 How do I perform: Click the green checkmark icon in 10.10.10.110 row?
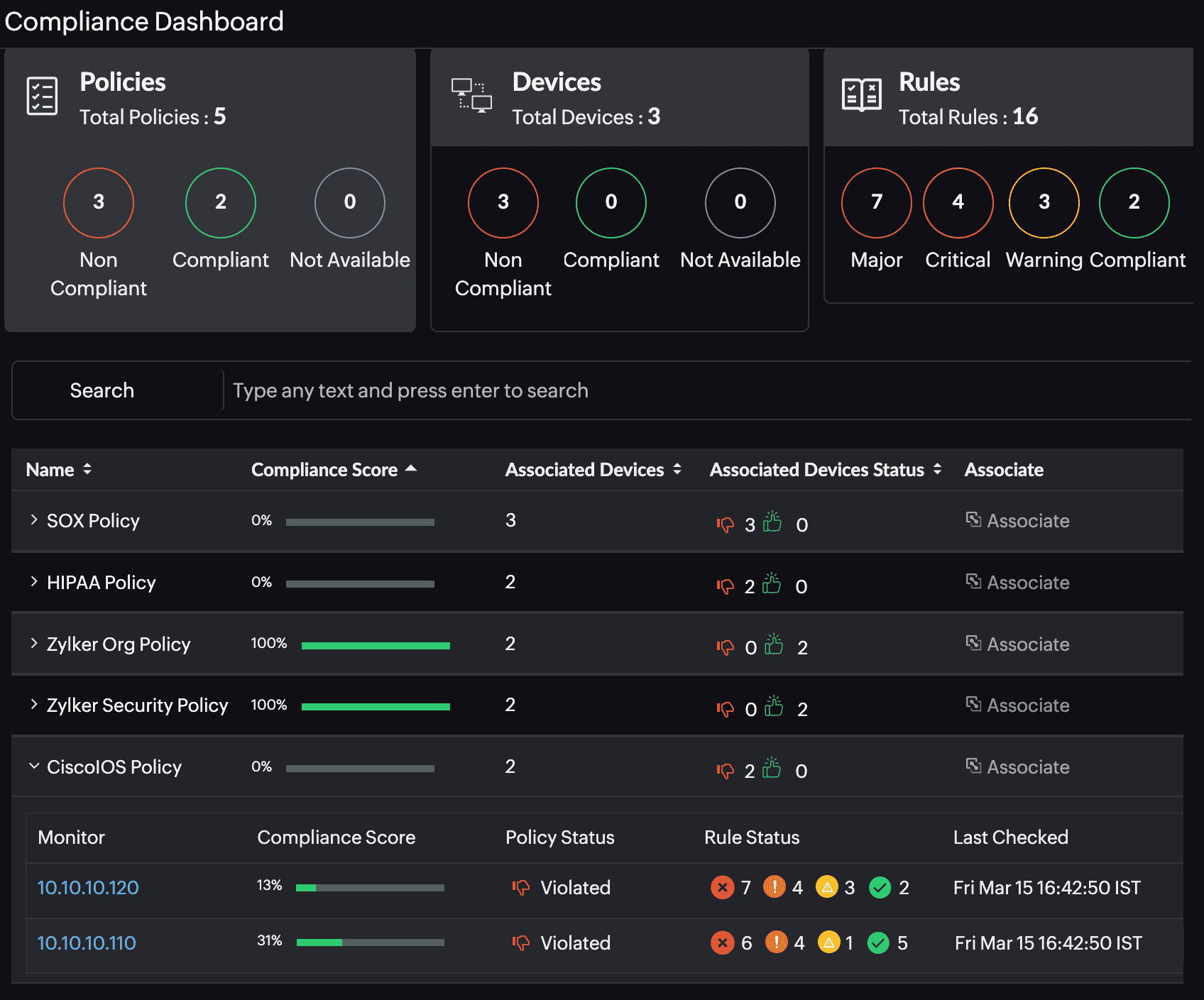(x=879, y=943)
